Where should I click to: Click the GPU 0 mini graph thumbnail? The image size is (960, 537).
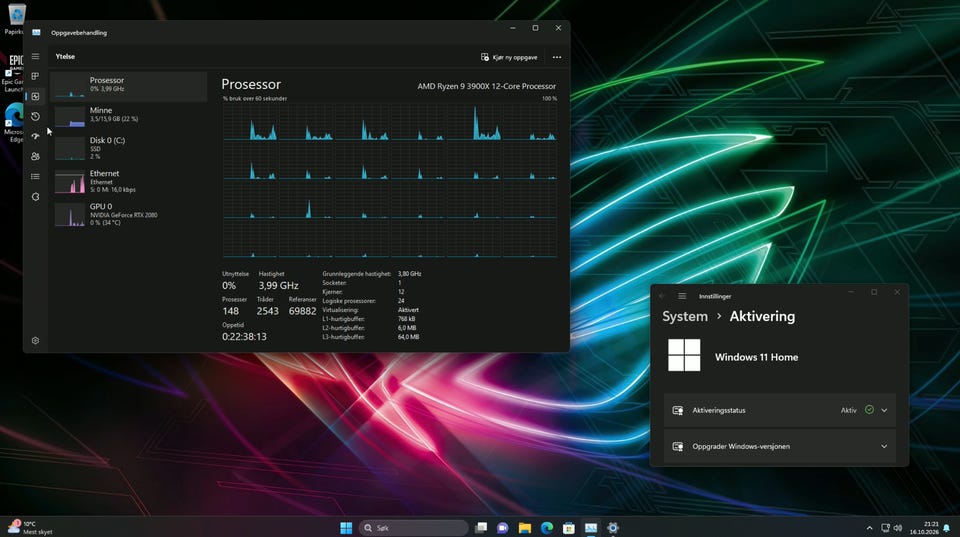(x=70, y=216)
